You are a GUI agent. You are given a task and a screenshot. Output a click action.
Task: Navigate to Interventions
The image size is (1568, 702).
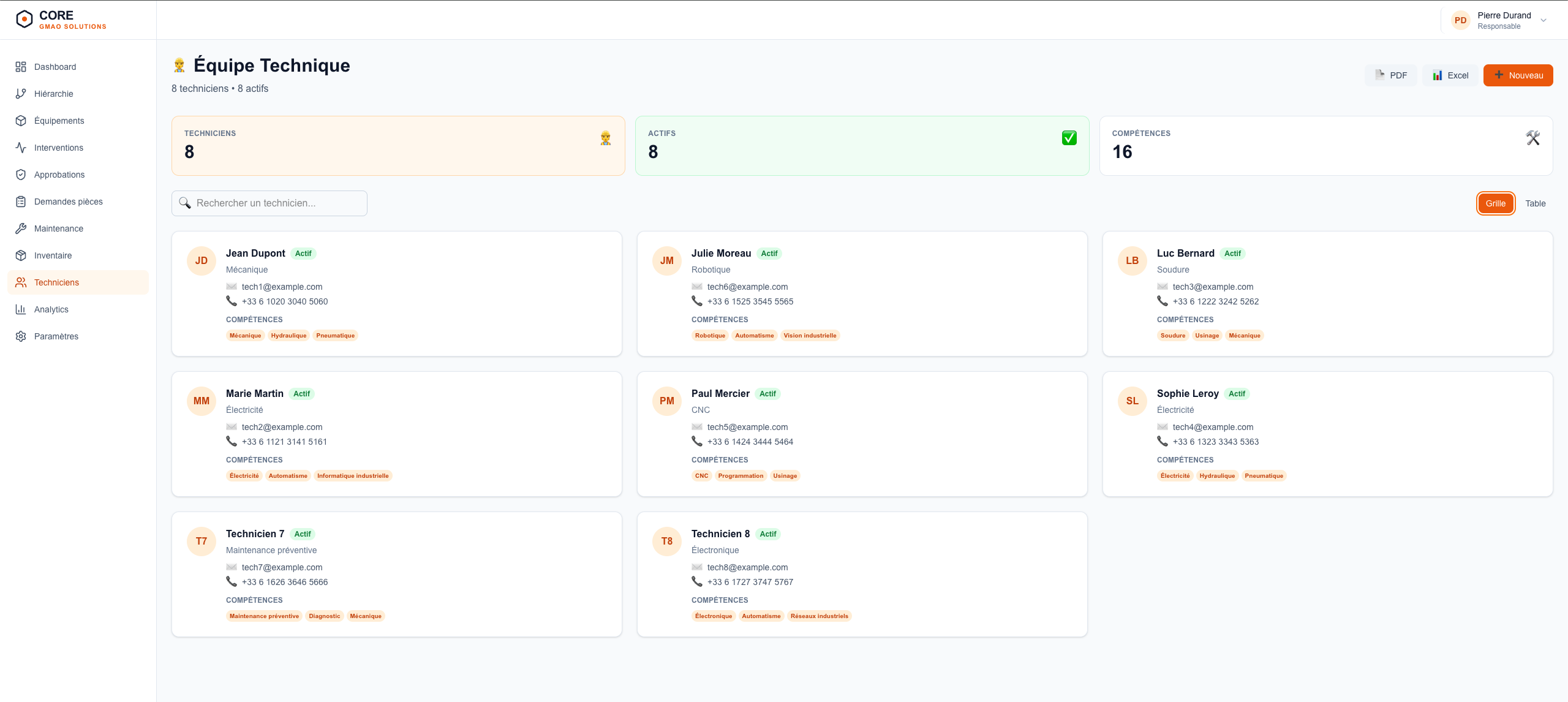(x=78, y=148)
